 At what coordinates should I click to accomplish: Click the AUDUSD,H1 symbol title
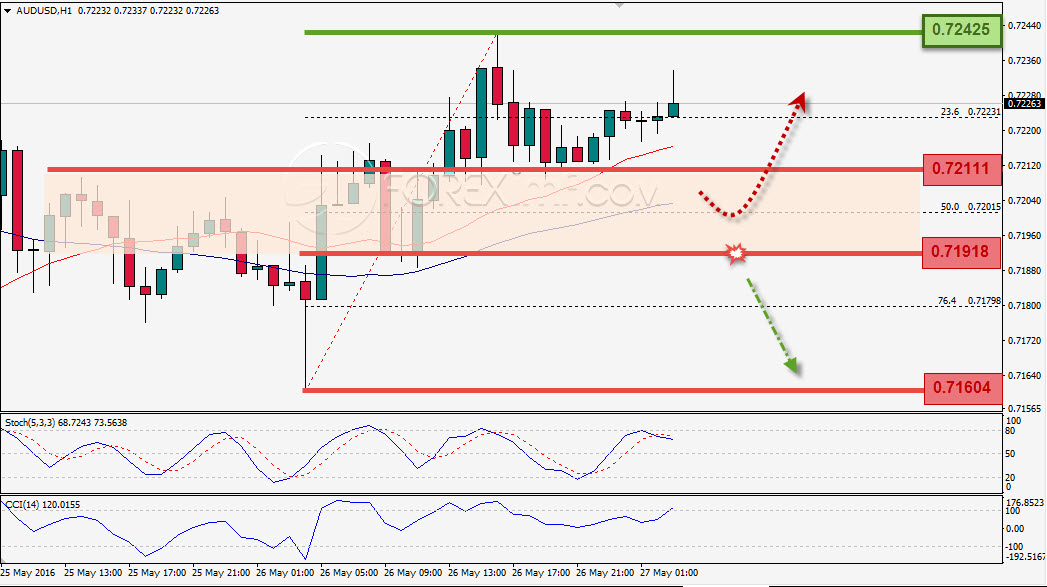pos(43,11)
